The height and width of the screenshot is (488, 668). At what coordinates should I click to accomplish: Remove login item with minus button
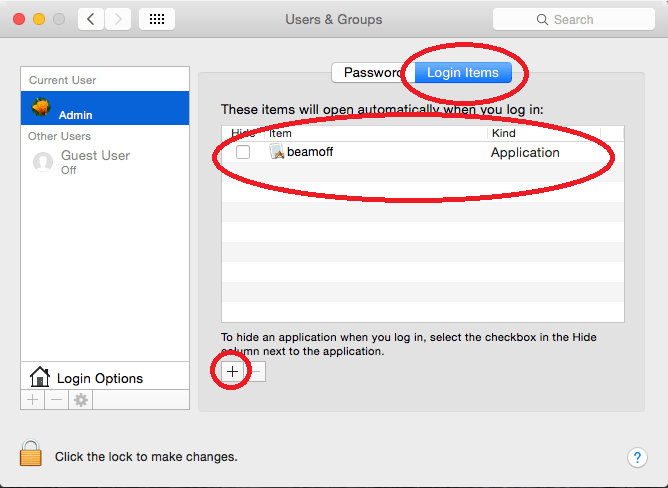pyautogui.click(x=256, y=371)
